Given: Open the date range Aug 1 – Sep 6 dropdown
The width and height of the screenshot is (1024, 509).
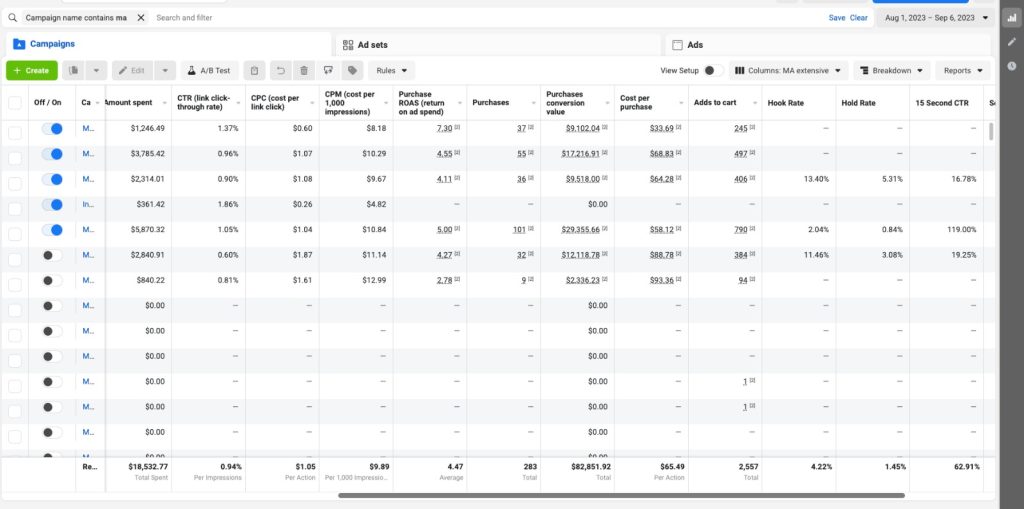Looking at the screenshot, I should point(933,18).
